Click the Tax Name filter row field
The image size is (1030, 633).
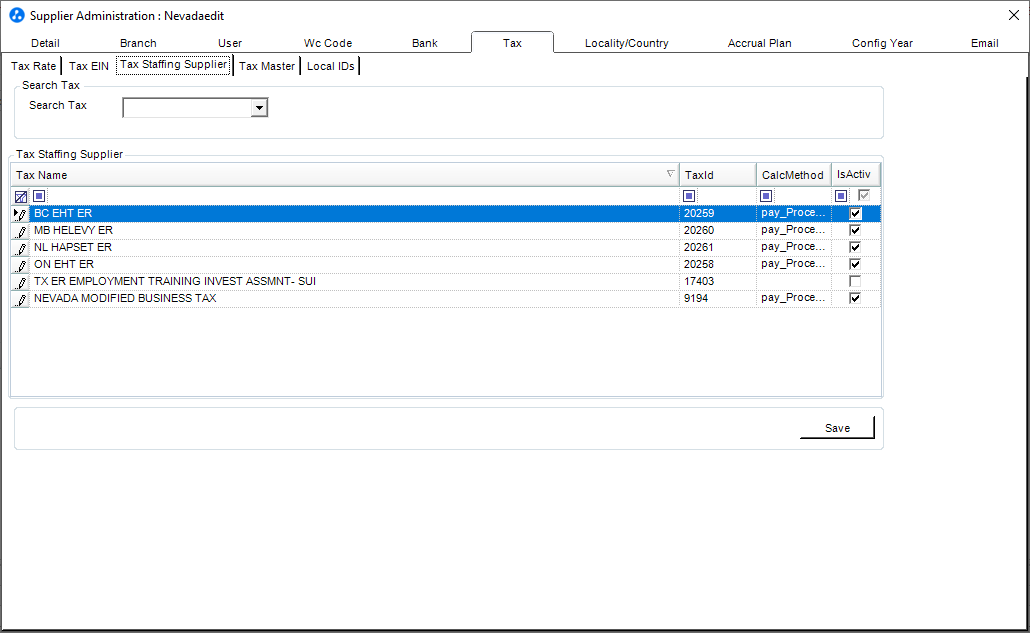(361, 196)
